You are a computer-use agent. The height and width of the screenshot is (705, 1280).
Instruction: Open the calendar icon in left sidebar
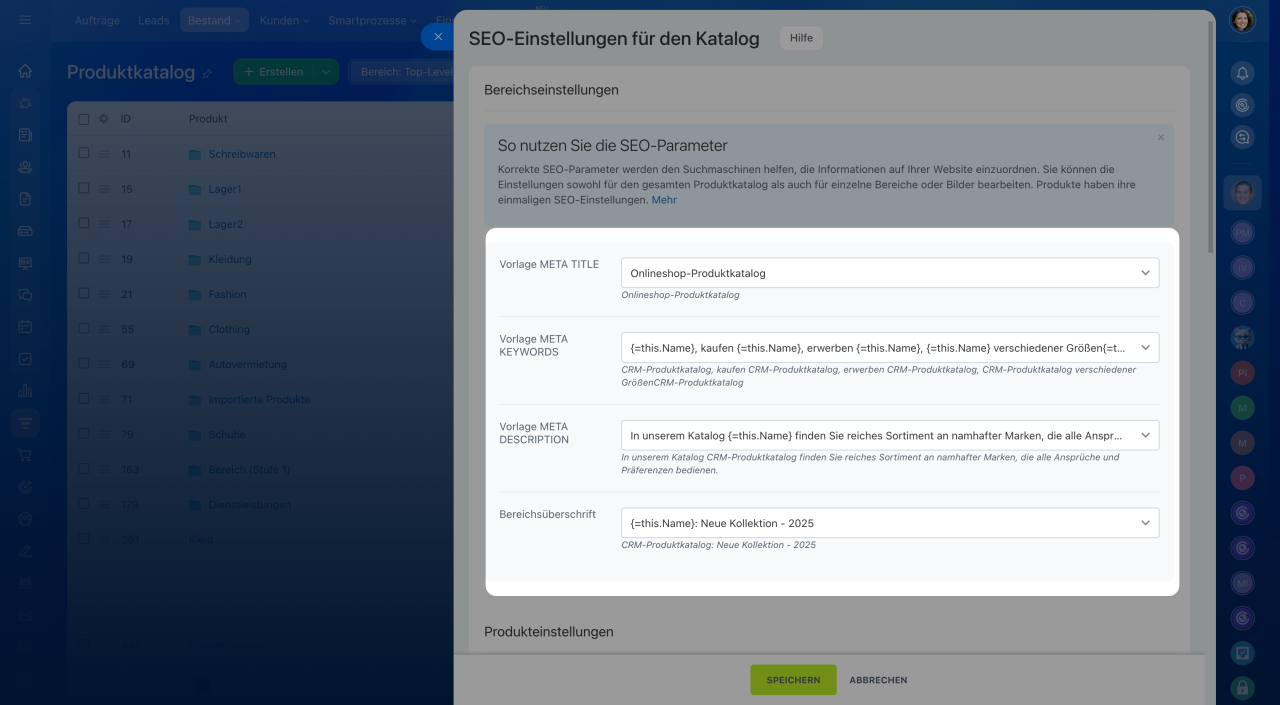pyautogui.click(x=25, y=327)
